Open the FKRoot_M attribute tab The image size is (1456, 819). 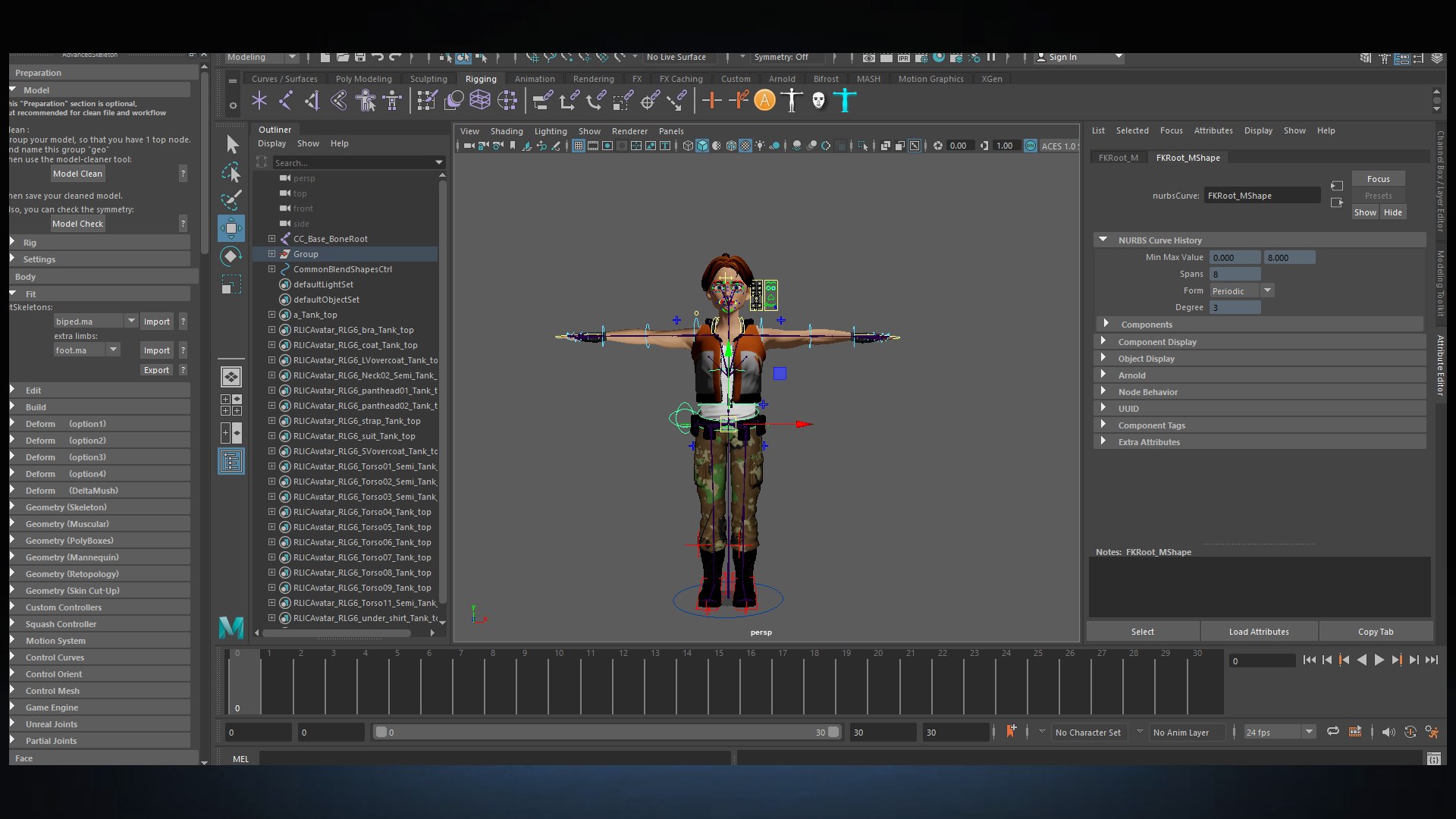[1119, 158]
